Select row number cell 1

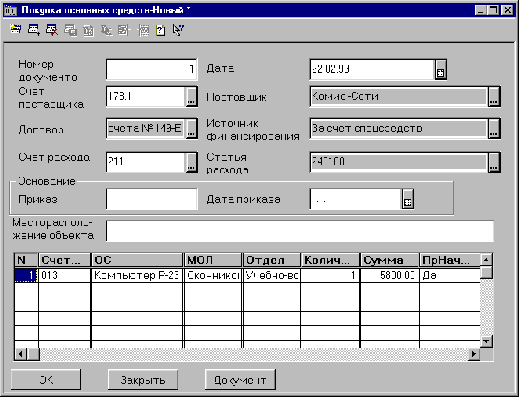tap(26, 275)
